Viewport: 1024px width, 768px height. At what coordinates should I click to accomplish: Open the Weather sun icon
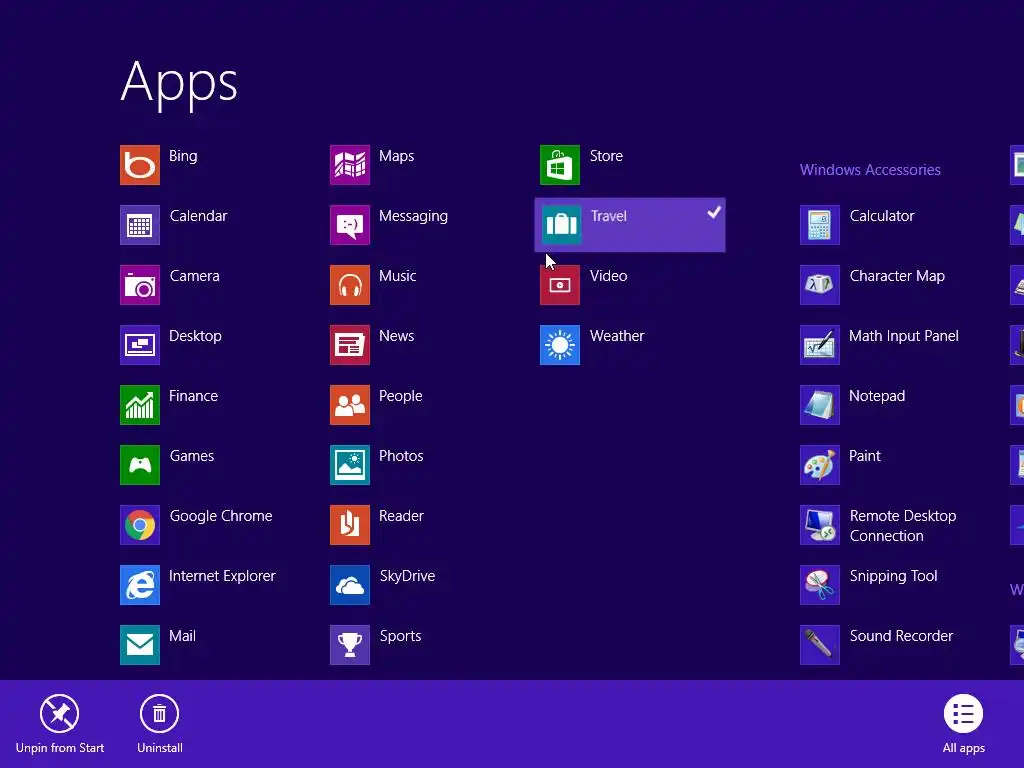pyautogui.click(x=560, y=345)
